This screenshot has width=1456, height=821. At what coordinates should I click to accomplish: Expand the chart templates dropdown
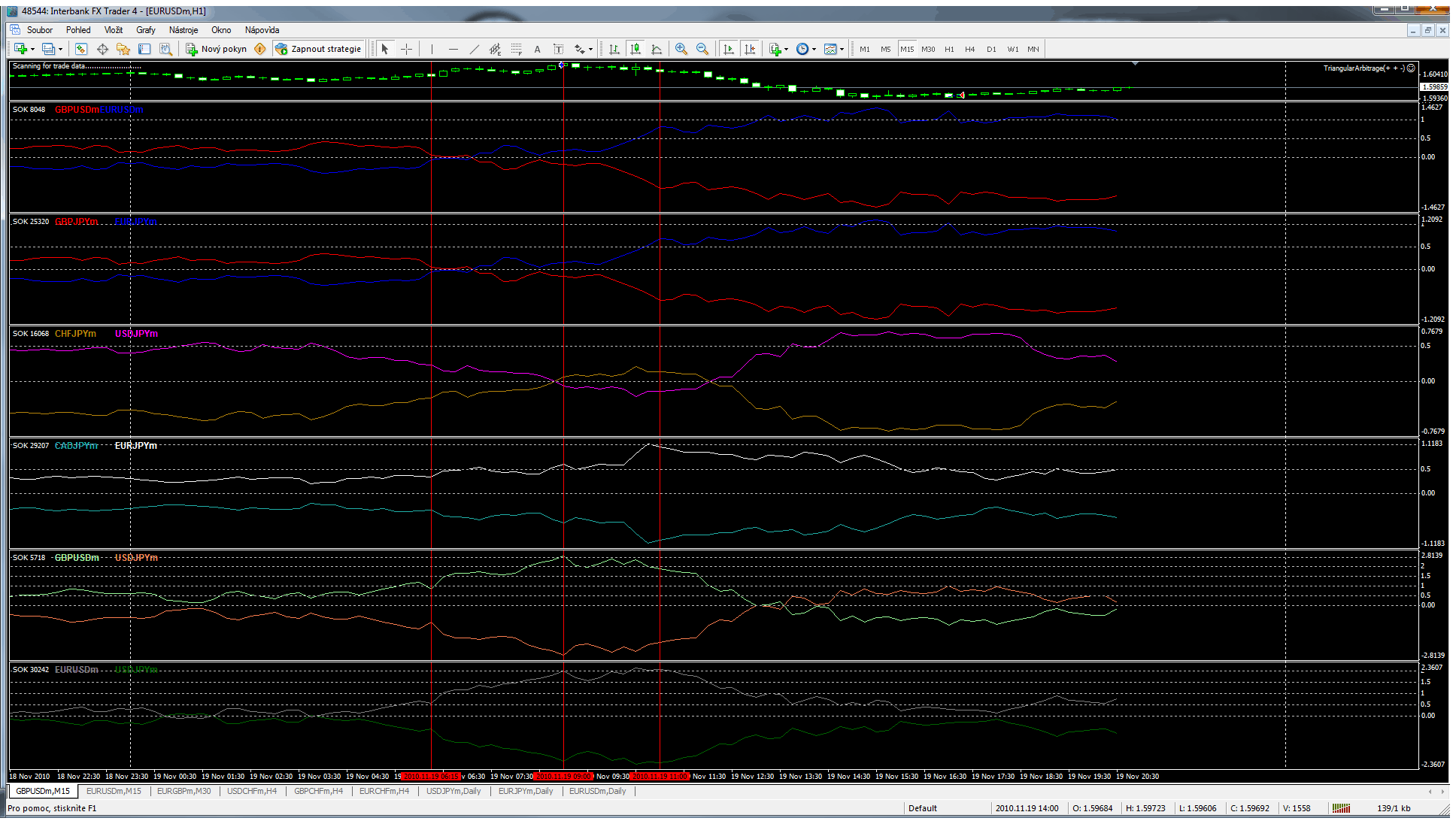tap(842, 49)
